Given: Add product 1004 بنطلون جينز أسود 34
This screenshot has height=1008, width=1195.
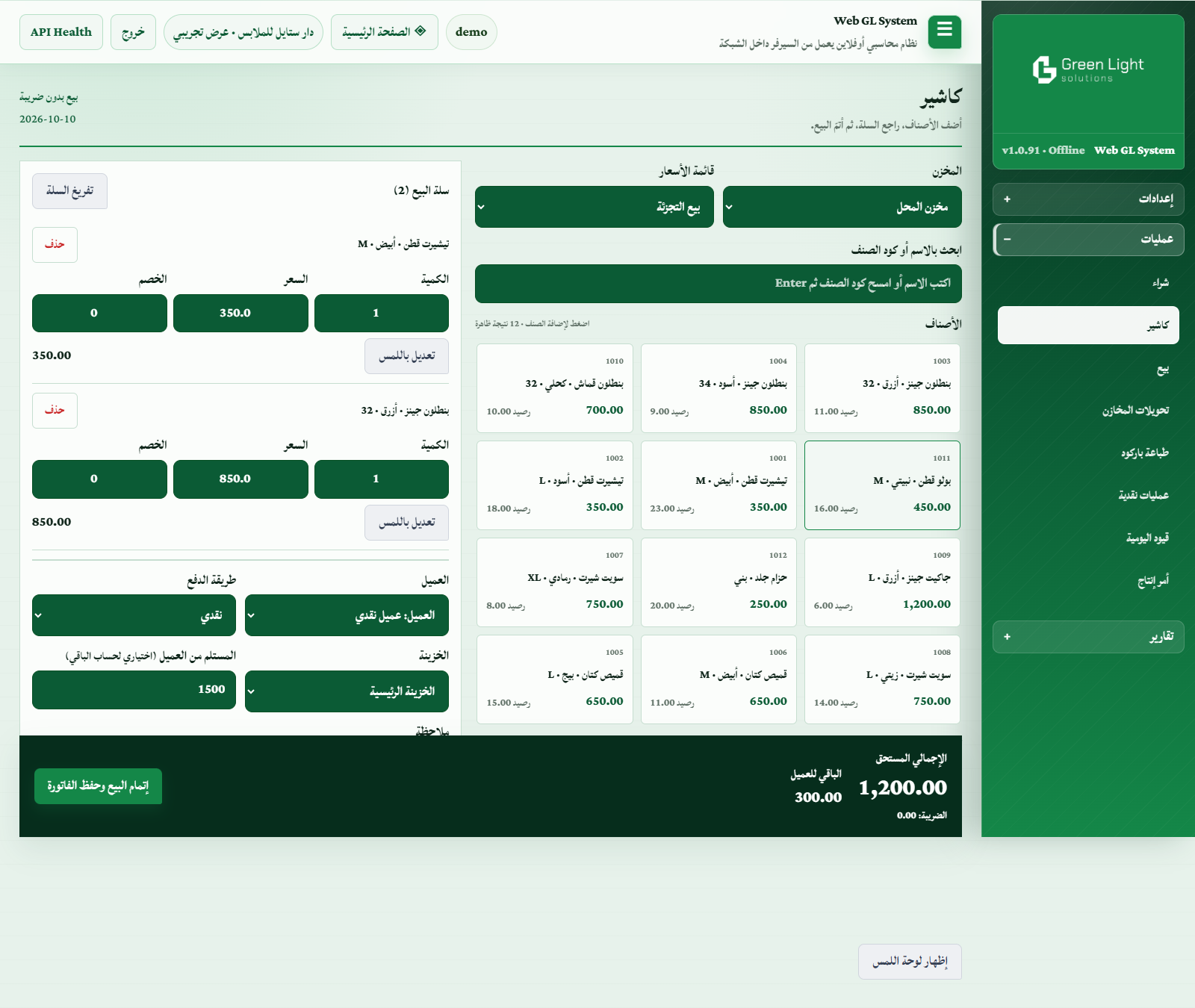Looking at the screenshot, I should point(718,388).
